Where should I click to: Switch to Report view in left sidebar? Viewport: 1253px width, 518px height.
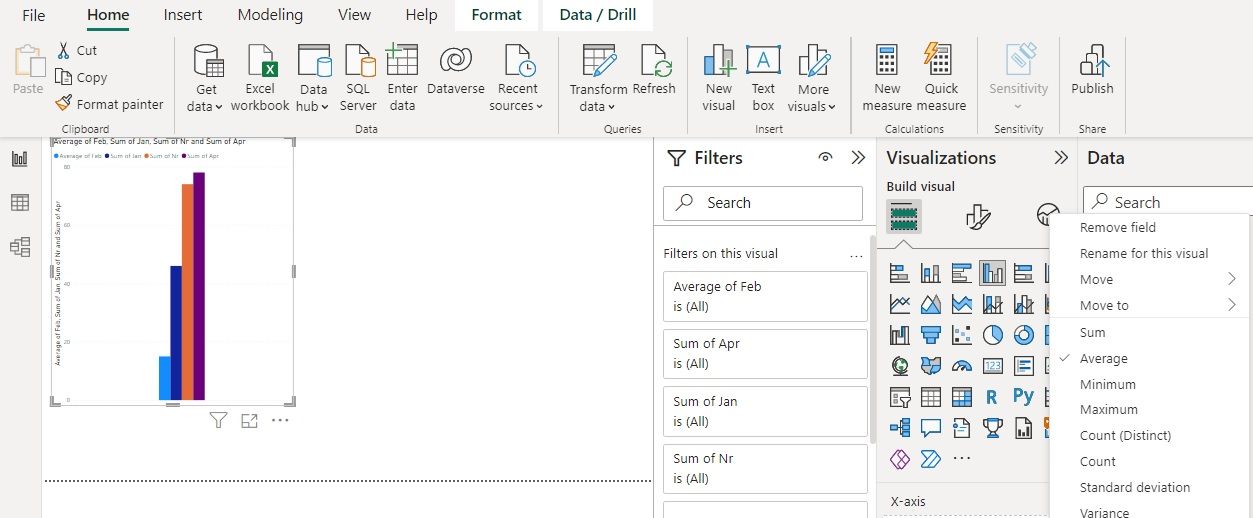(20, 159)
